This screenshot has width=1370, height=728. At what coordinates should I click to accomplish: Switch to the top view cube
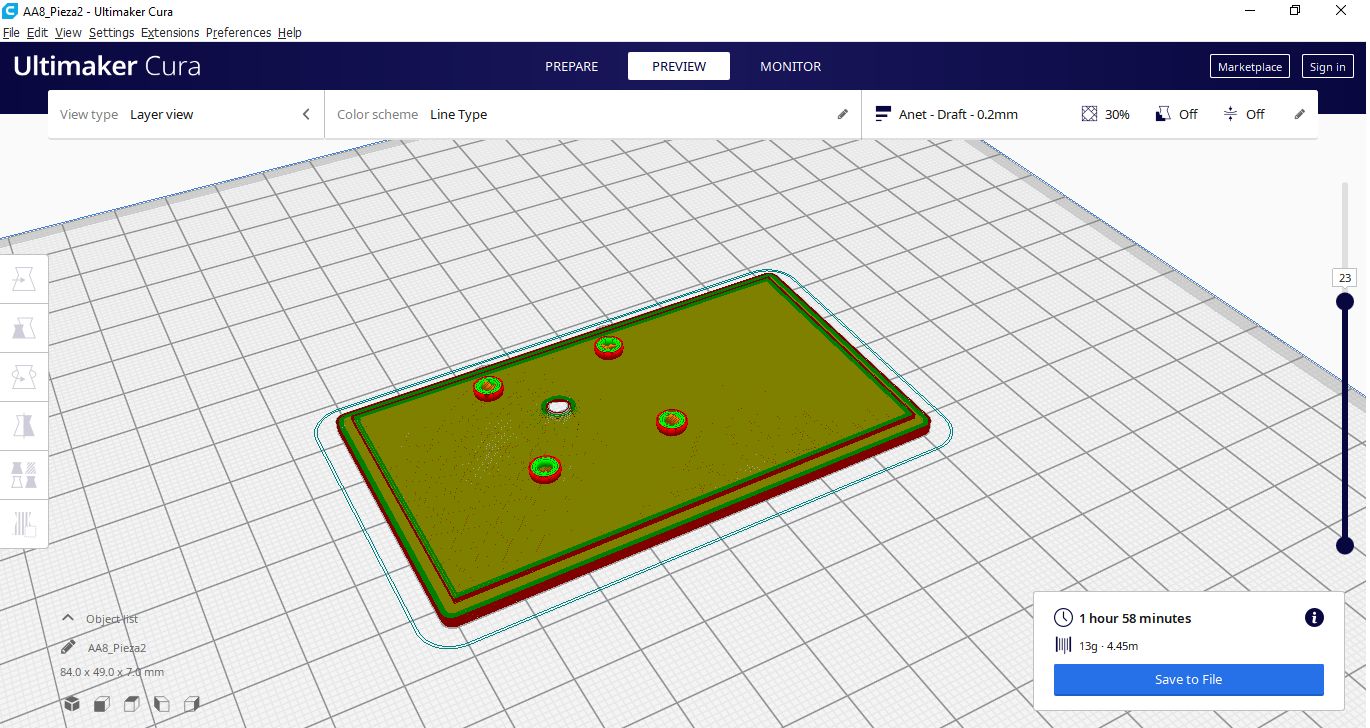[x=131, y=704]
